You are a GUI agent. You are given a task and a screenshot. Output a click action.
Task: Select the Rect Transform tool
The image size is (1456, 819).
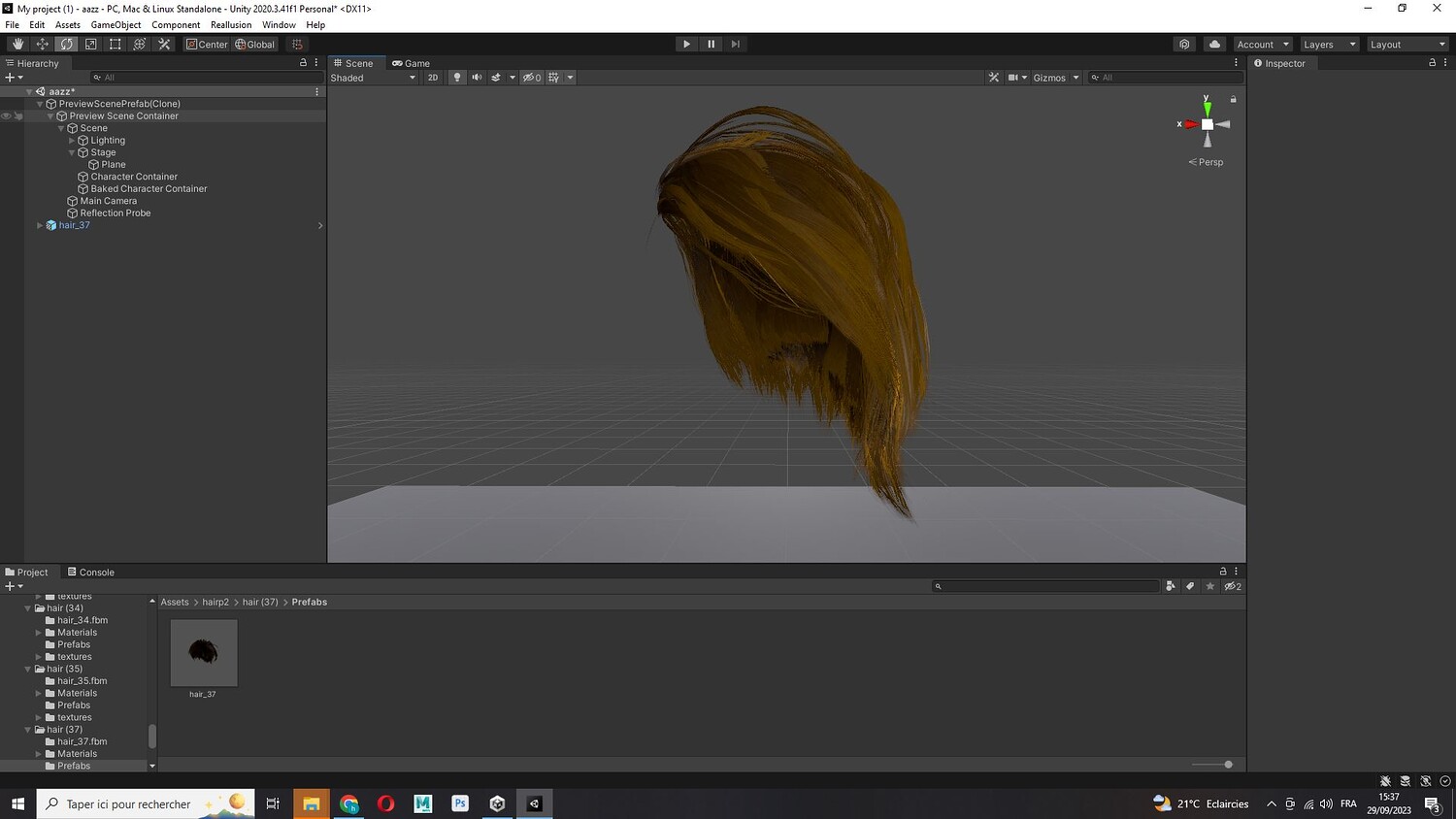tap(115, 44)
